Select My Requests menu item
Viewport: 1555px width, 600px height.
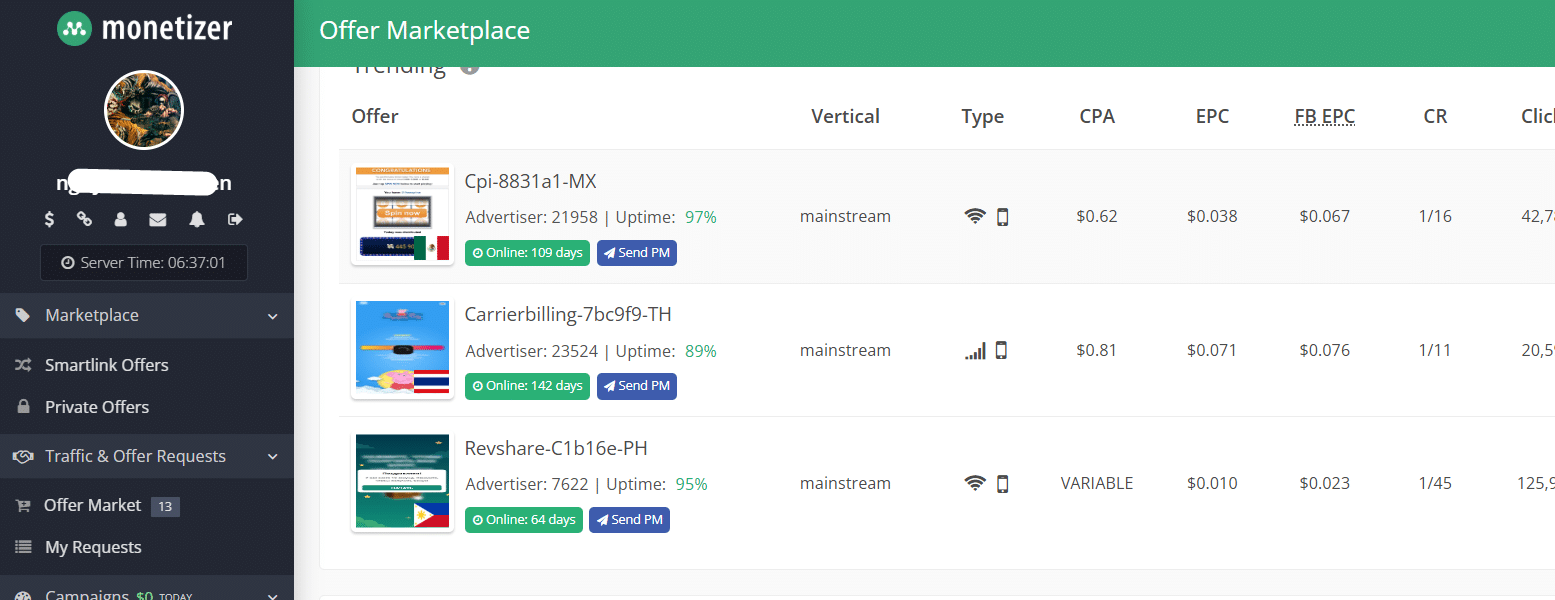[x=93, y=547]
